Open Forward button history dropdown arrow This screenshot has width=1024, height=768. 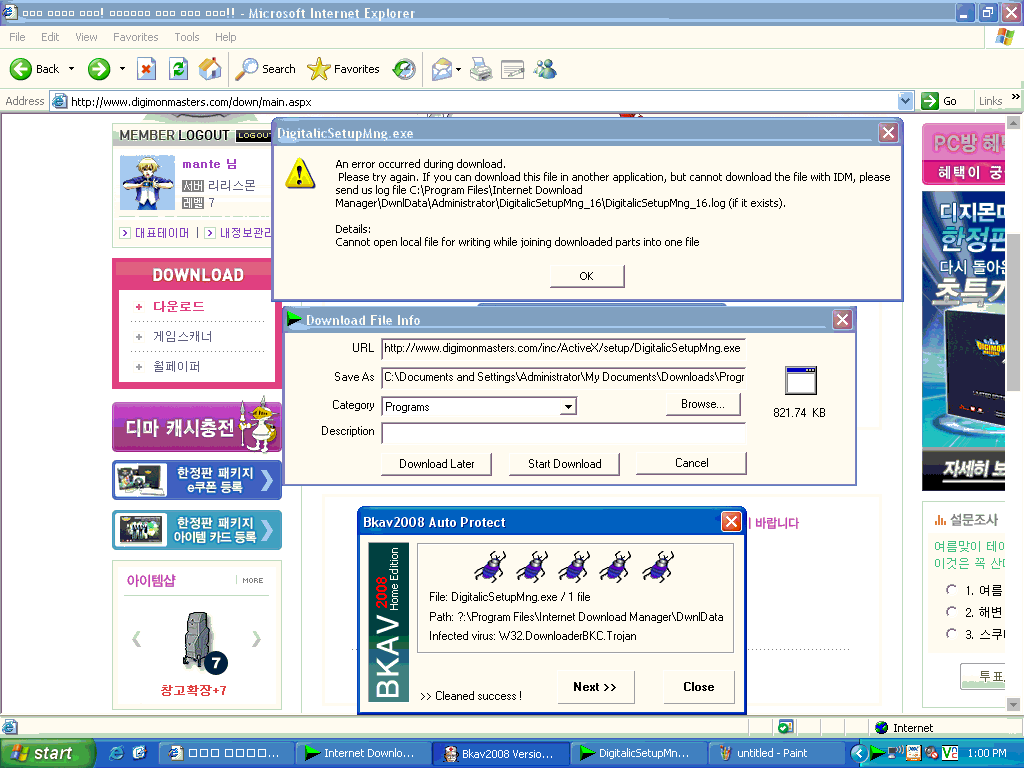(x=122, y=69)
